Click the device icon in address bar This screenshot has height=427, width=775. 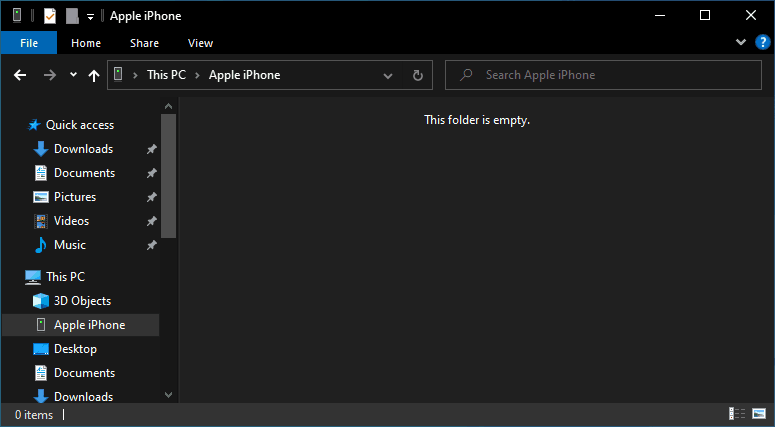tap(118, 75)
